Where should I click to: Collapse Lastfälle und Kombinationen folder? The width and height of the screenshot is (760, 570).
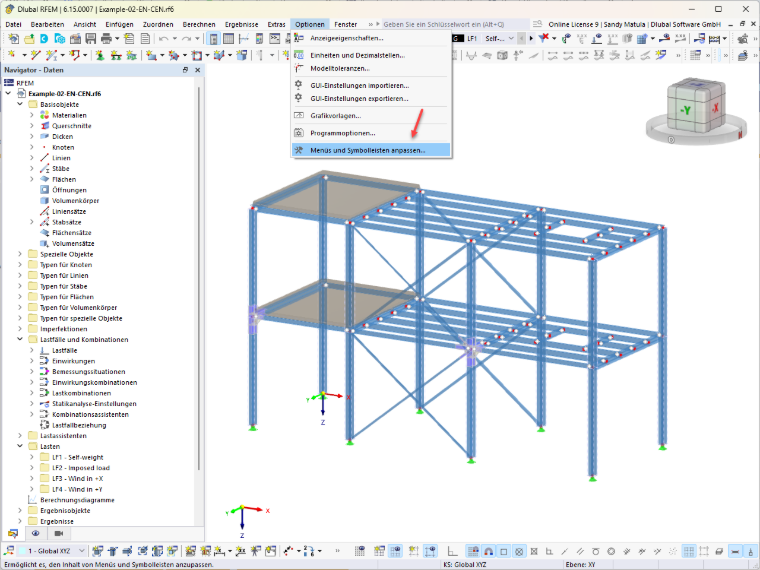pos(20,339)
